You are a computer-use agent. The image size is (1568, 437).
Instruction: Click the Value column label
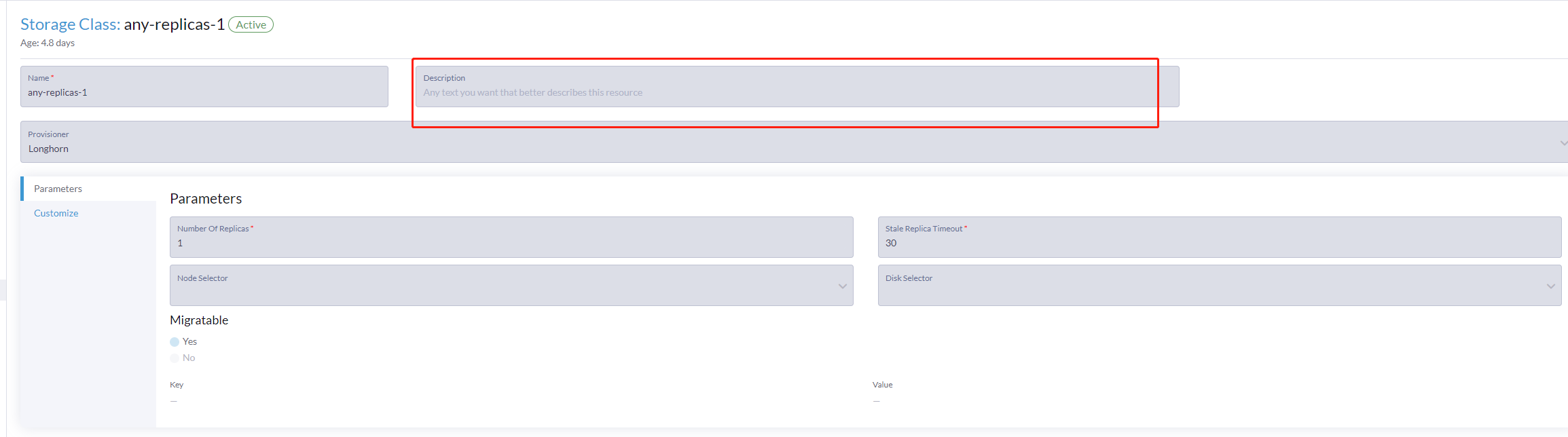coord(883,385)
